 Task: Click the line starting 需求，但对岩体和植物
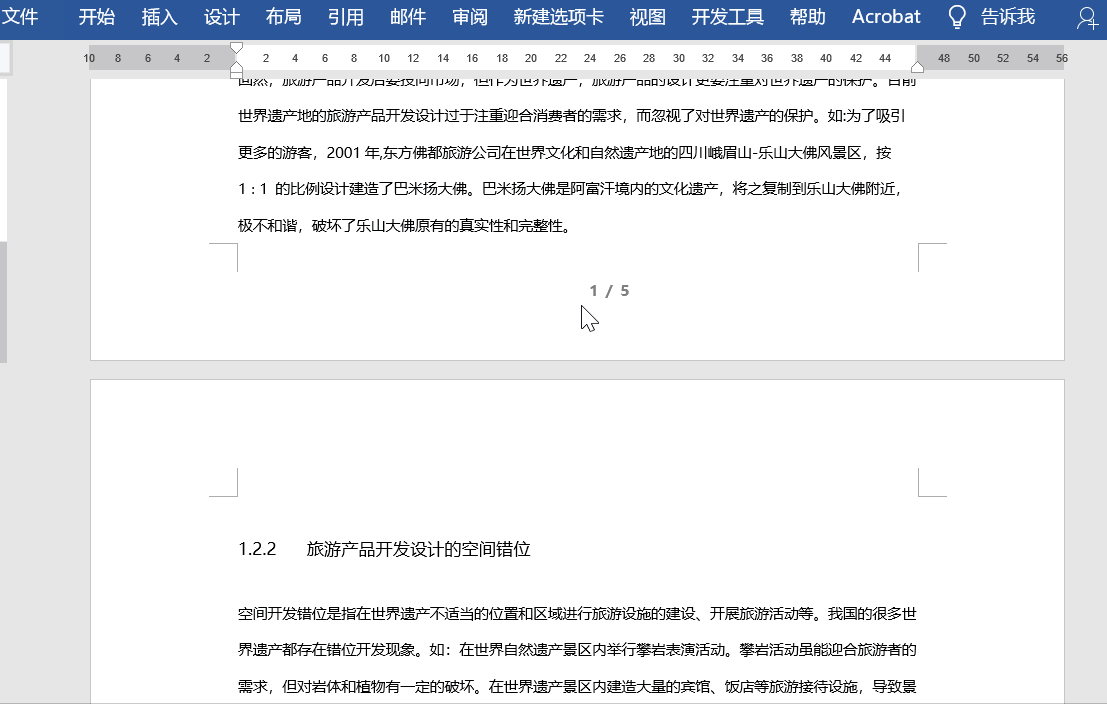click(577, 686)
